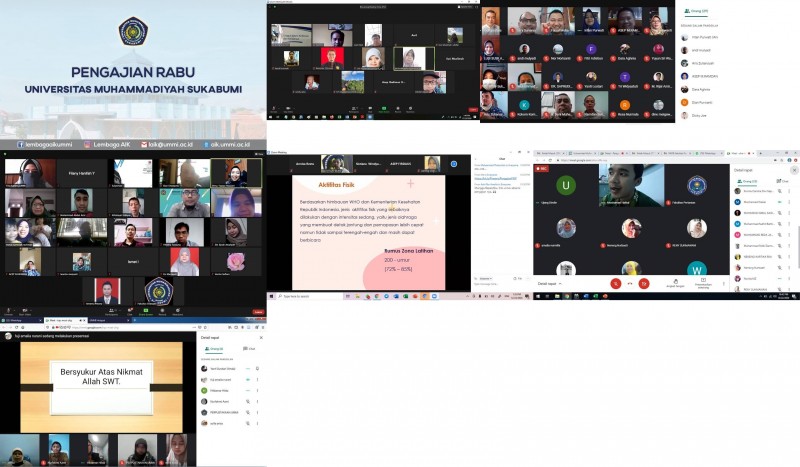Screen dimensions: 800x467
Task: Toggle the red camera button in REC Meet window
Action: (645, 284)
